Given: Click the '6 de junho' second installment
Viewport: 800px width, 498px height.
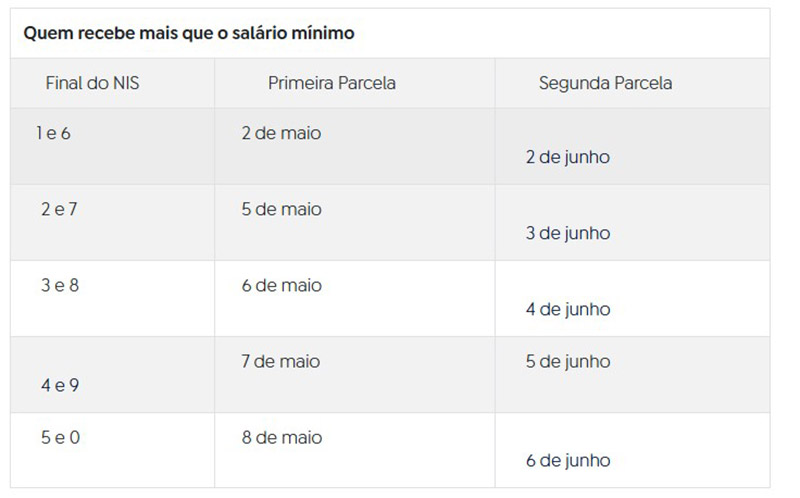Looking at the screenshot, I should [x=567, y=461].
